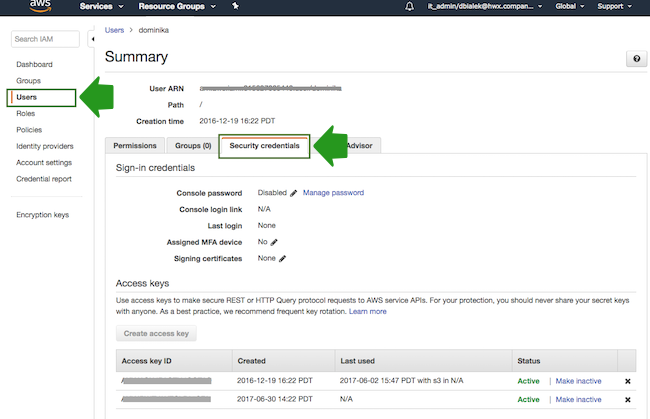Screen dimensions: 650x419
Task: Edit Console password using the pencil icon
Action: pyautogui.click(x=294, y=193)
